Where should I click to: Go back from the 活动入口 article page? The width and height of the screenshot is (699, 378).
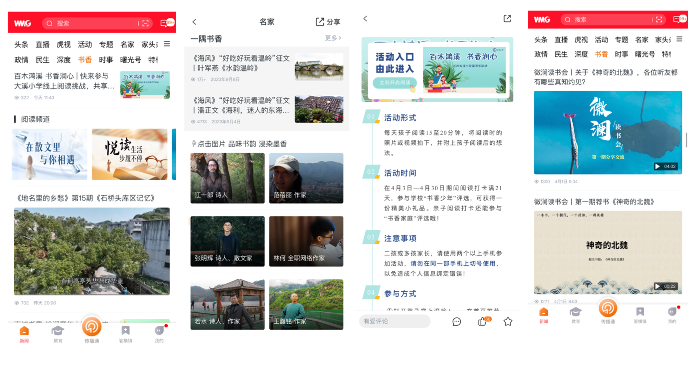click(x=365, y=18)
